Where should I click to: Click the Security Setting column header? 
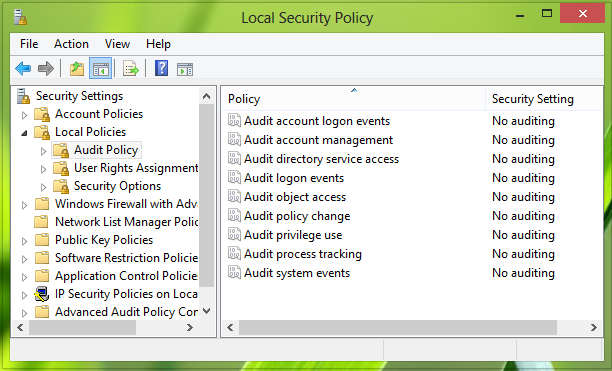click(x=544, y=99)
